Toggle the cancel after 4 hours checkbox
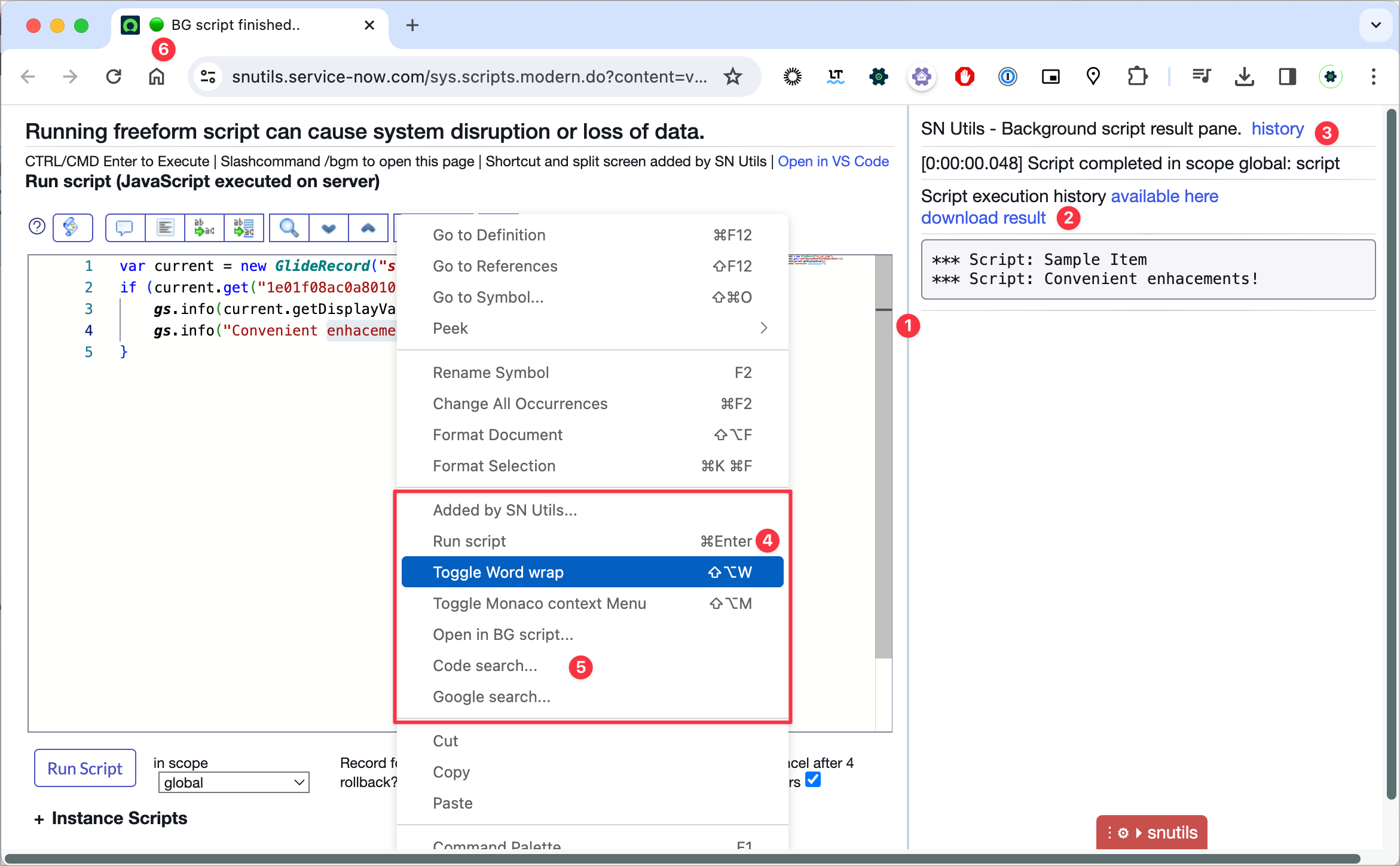The width and height of the screenshot is (1400, 866). (x=813, y=780)
